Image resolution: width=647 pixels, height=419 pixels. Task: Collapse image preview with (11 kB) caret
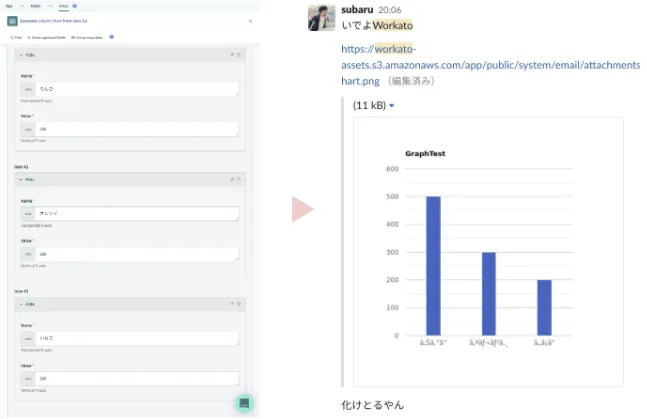pos(392,106)
